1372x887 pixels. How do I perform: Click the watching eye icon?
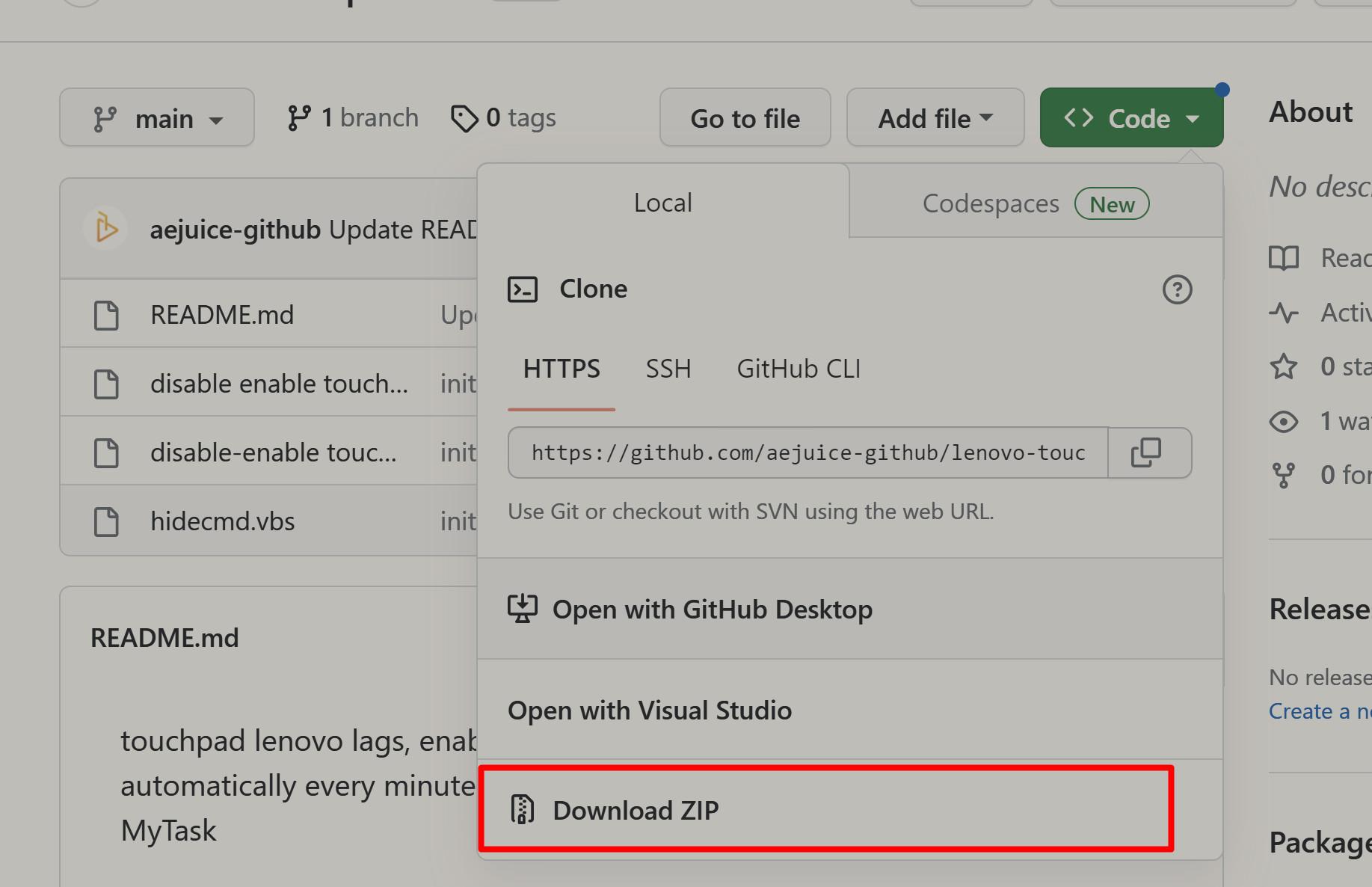point(1284,422)
